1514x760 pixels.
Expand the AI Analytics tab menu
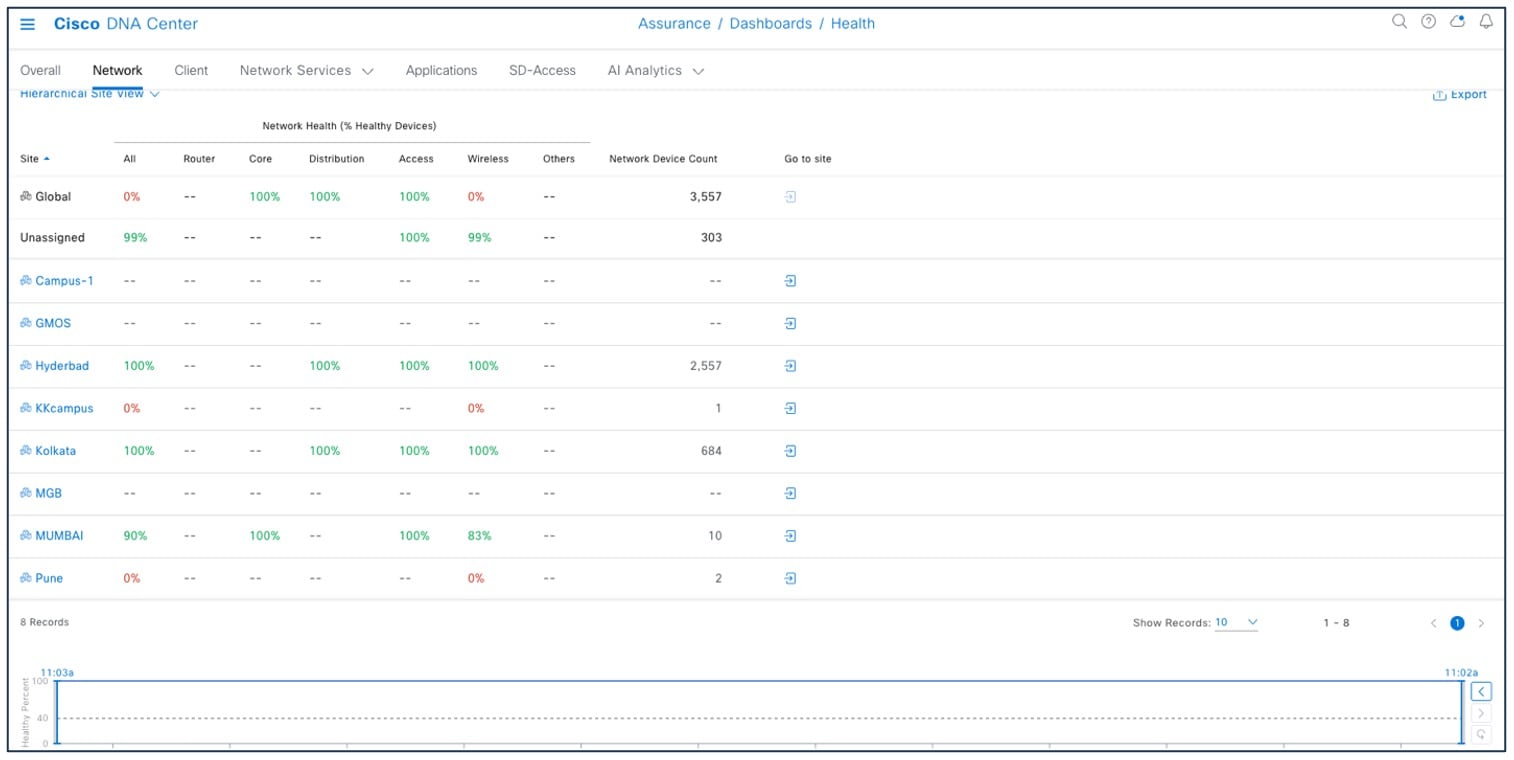(x=655, y=71)
